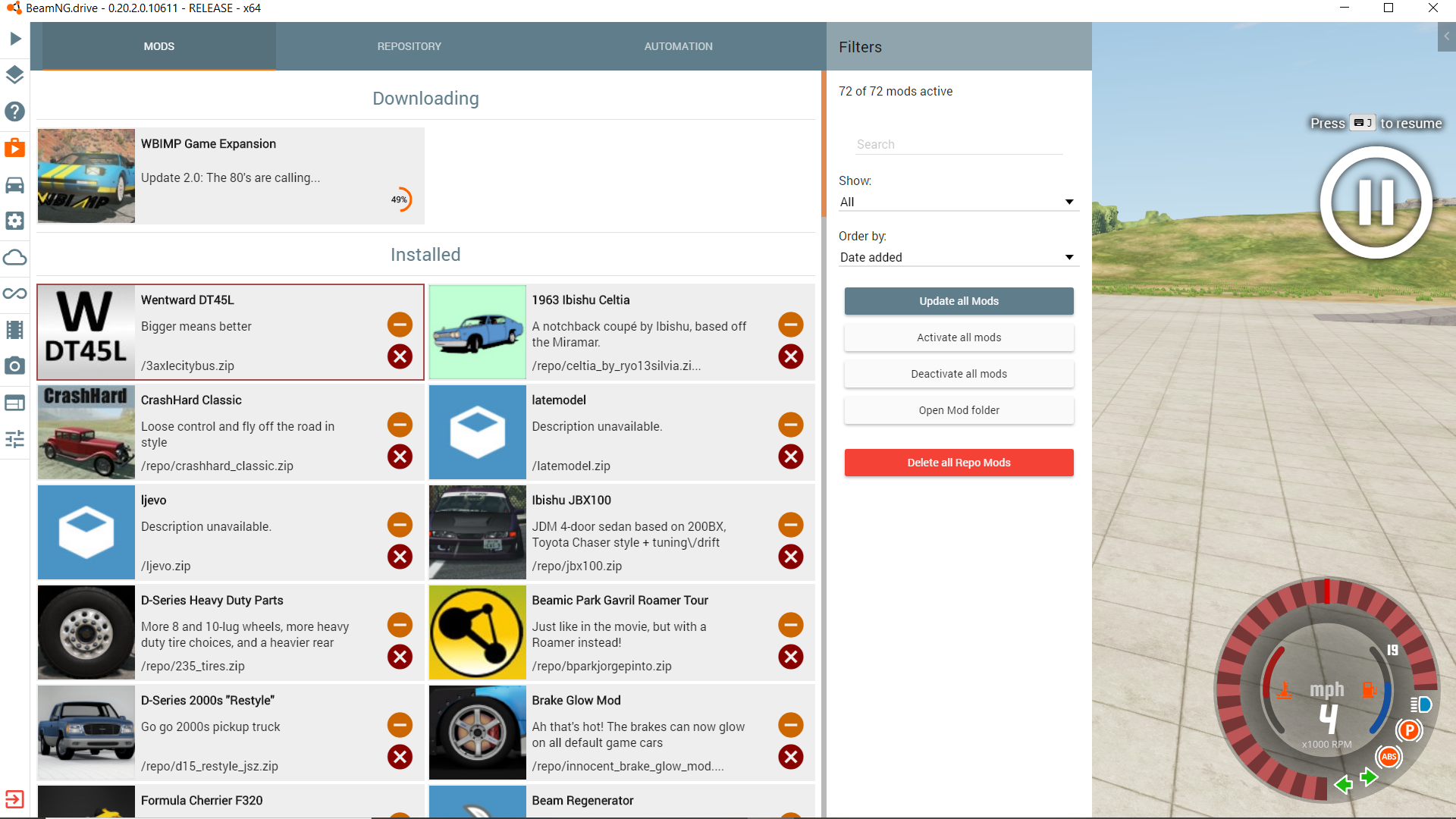This screenshot has width=1456, height=819.
Task: Select the CrashHard Classic thumbnail
Action: click(86, 432)
